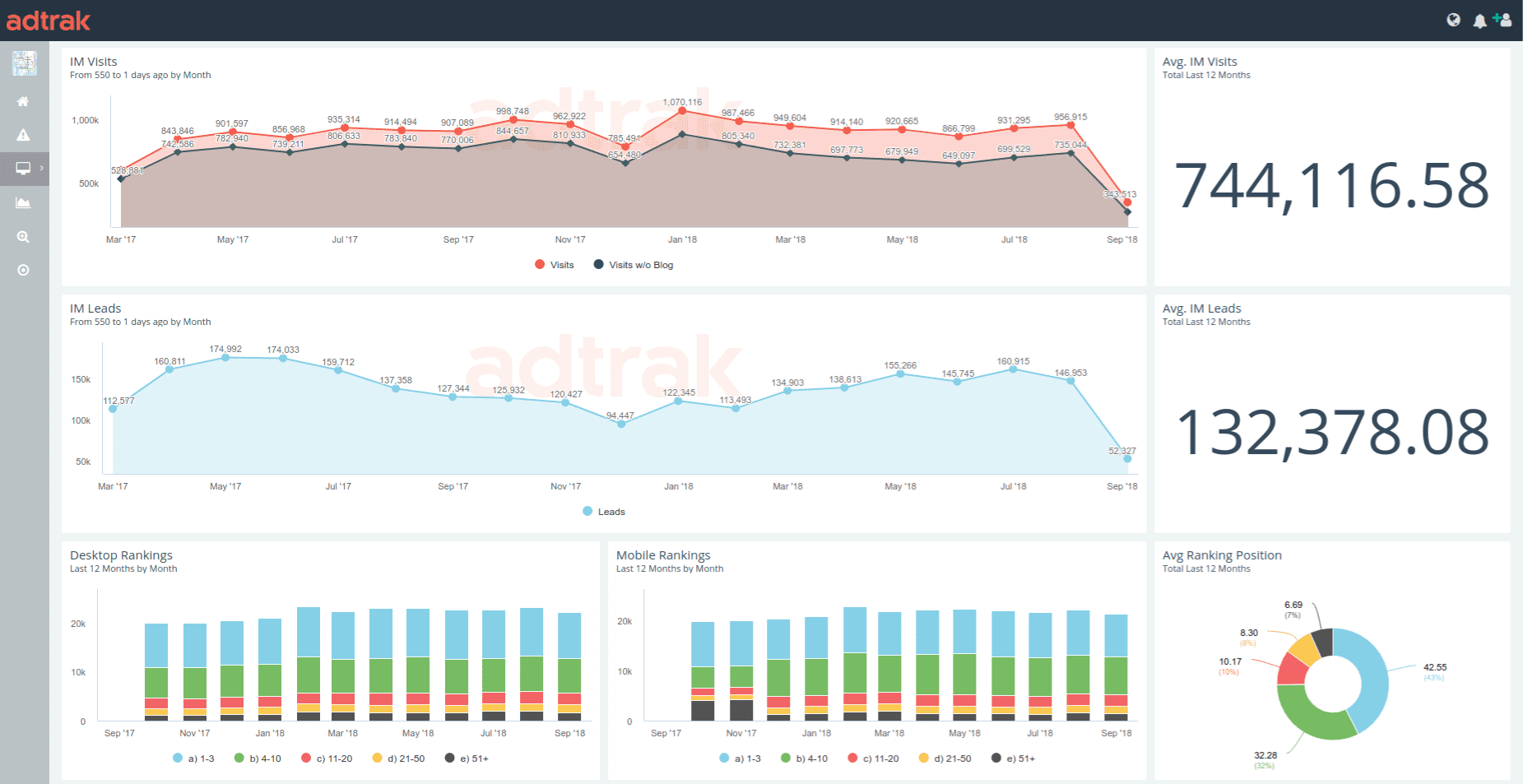Go to Home in sidebar
The height and width of the screenshot is (784, 1523).
pos(23,101)
